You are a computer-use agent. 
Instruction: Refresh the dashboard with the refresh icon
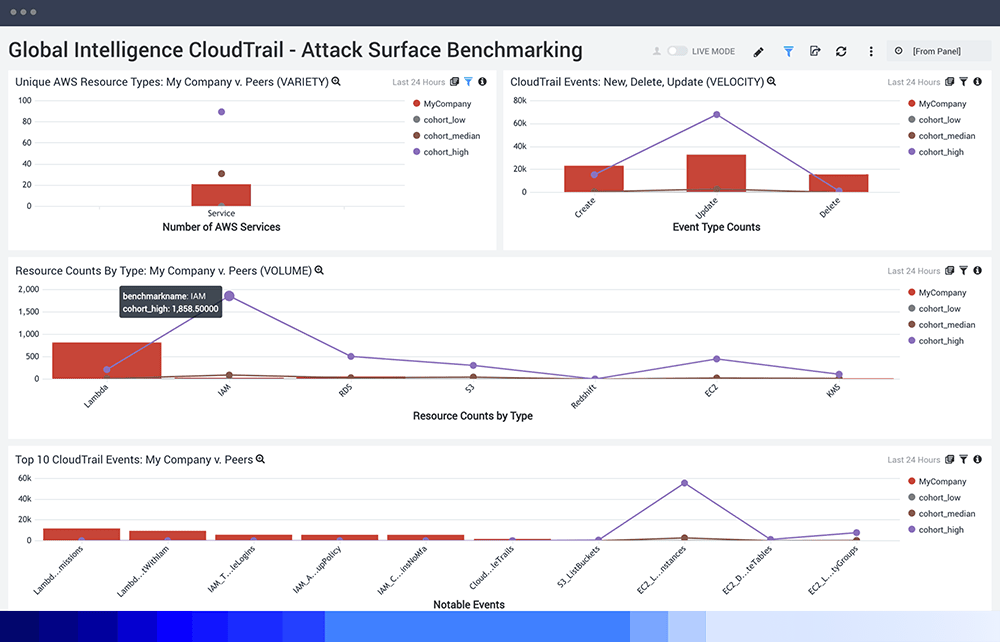pos(841,51)
